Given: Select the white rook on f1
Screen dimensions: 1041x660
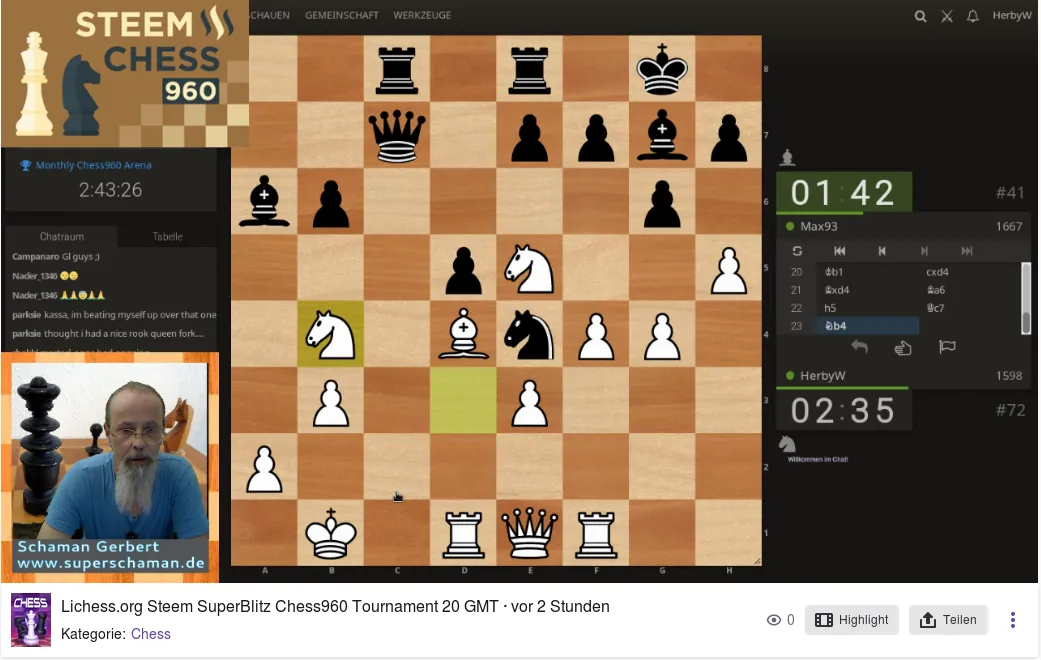Looking at the screenshot, I should click(x=596, y=533).
